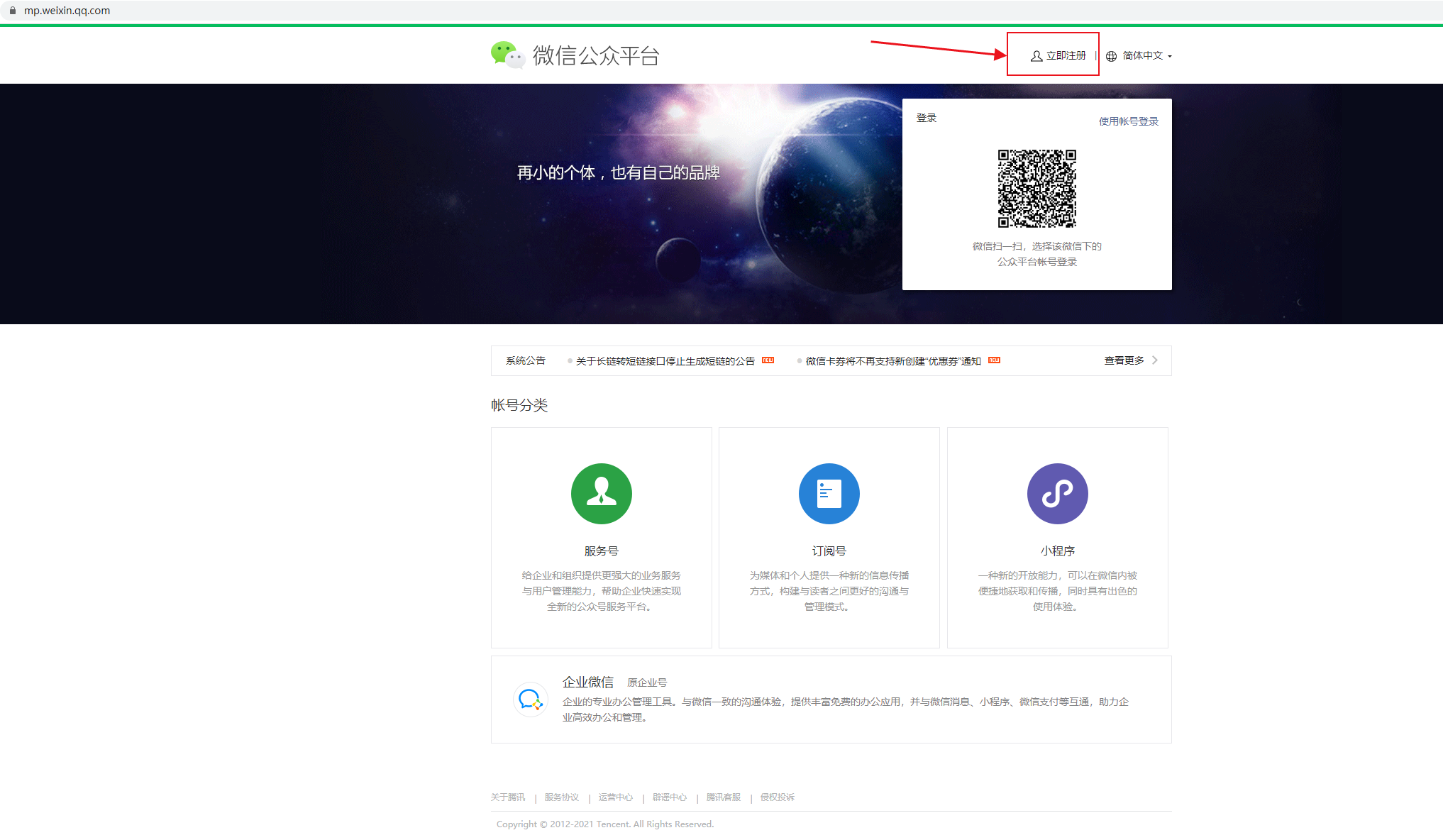Open the 腾讯客服 footer link
1443x840 pixels.
pos(724,797)
